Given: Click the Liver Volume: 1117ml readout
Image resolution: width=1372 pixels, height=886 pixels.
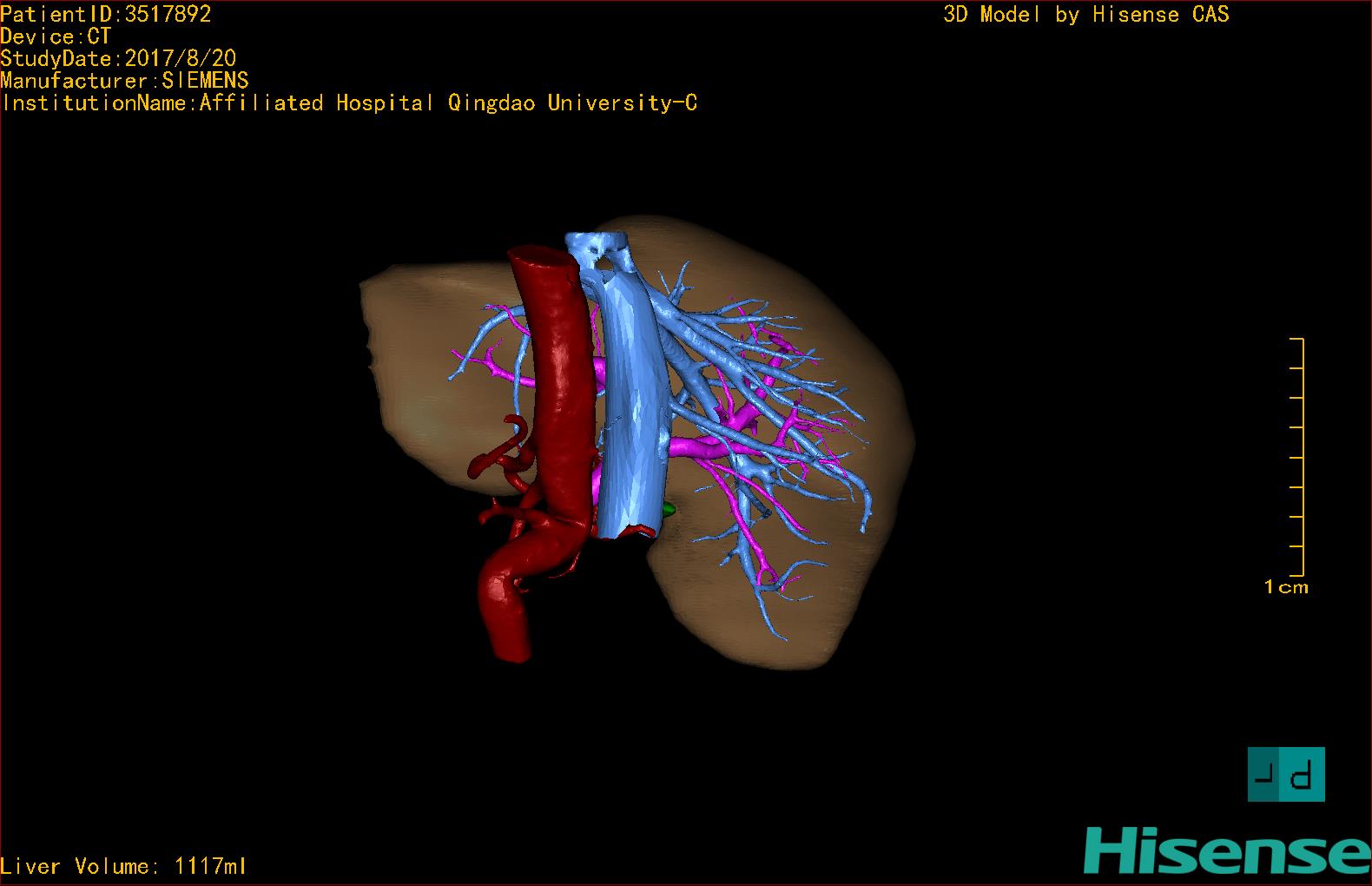Looking at the screenshot, I should [x=123, y=866].
